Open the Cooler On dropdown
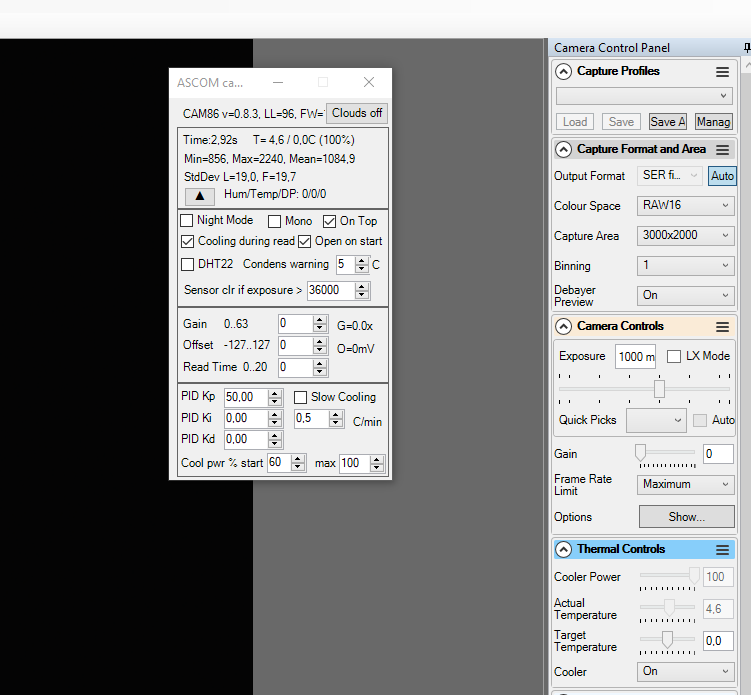This screenshot has width=751, height=695. coord(685,672)
